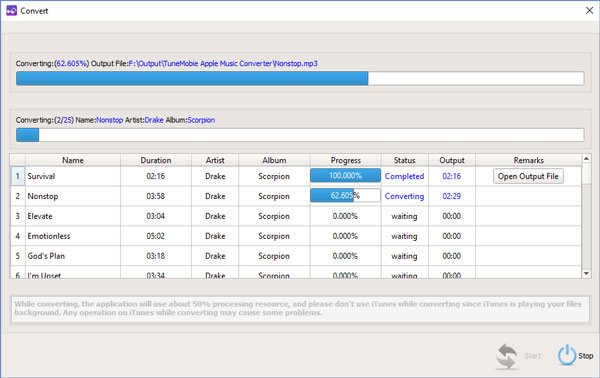Click the Convert window title text
600x378 pixels.
[x=34, y=11]
